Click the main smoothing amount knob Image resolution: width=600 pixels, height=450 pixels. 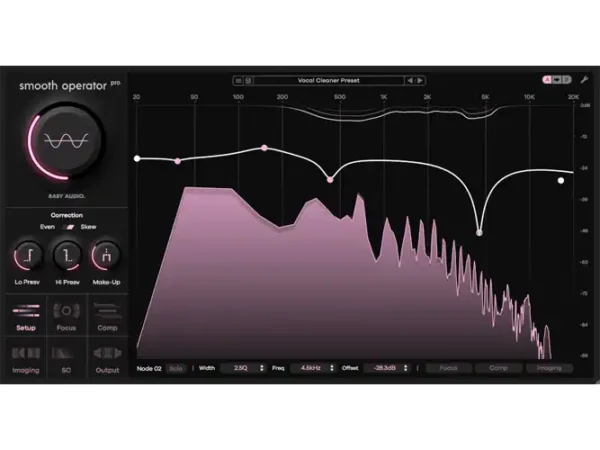tap(66, 141)
